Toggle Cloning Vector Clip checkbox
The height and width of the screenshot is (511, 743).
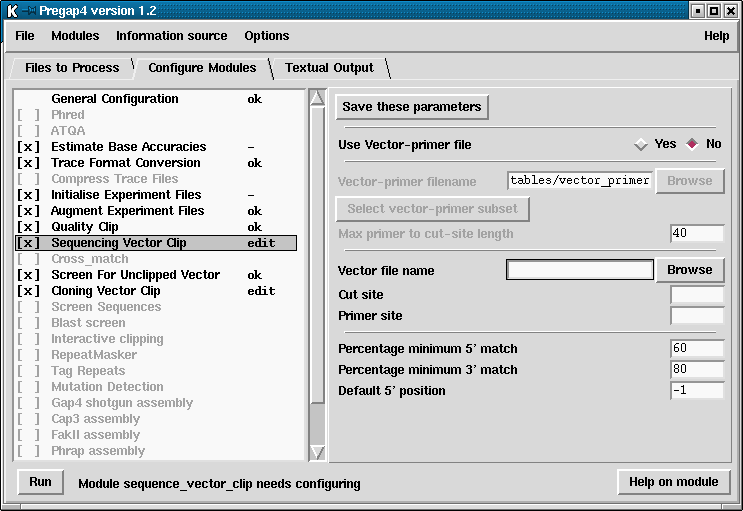coord(29,291)
